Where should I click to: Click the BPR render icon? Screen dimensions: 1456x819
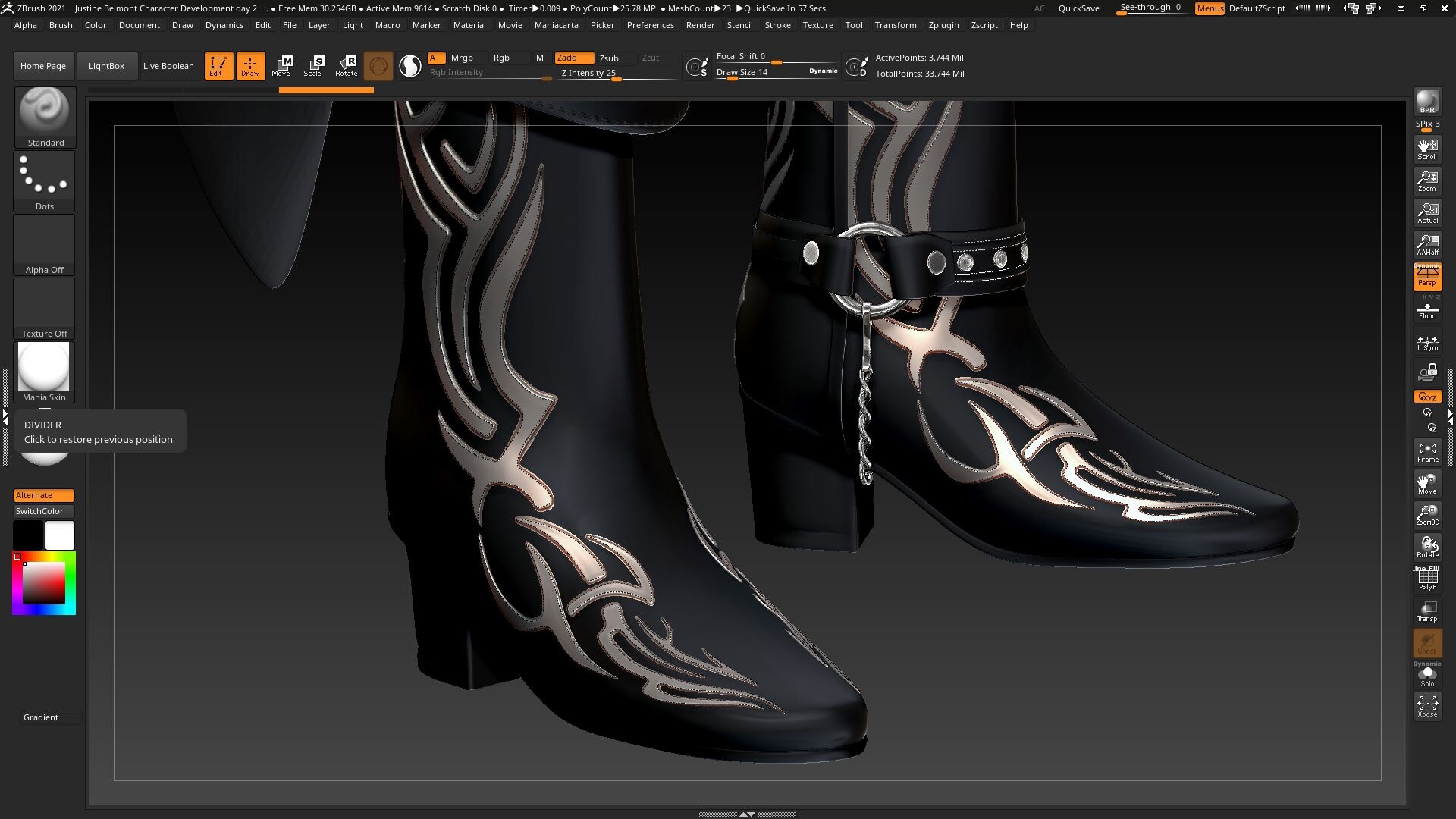[1427, 102]
